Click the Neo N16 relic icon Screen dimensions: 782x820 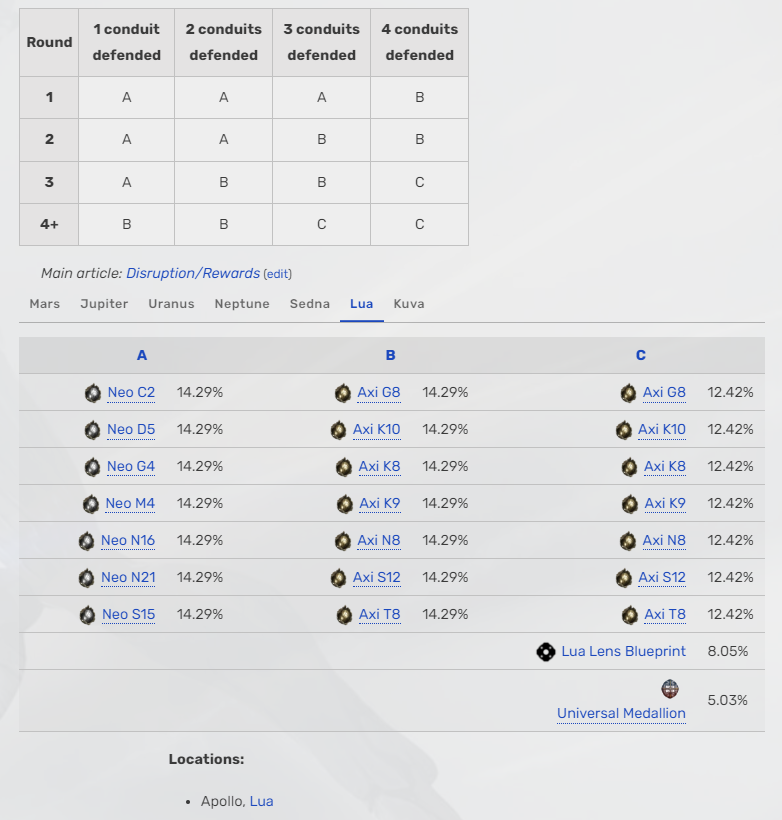click(87, 541)
